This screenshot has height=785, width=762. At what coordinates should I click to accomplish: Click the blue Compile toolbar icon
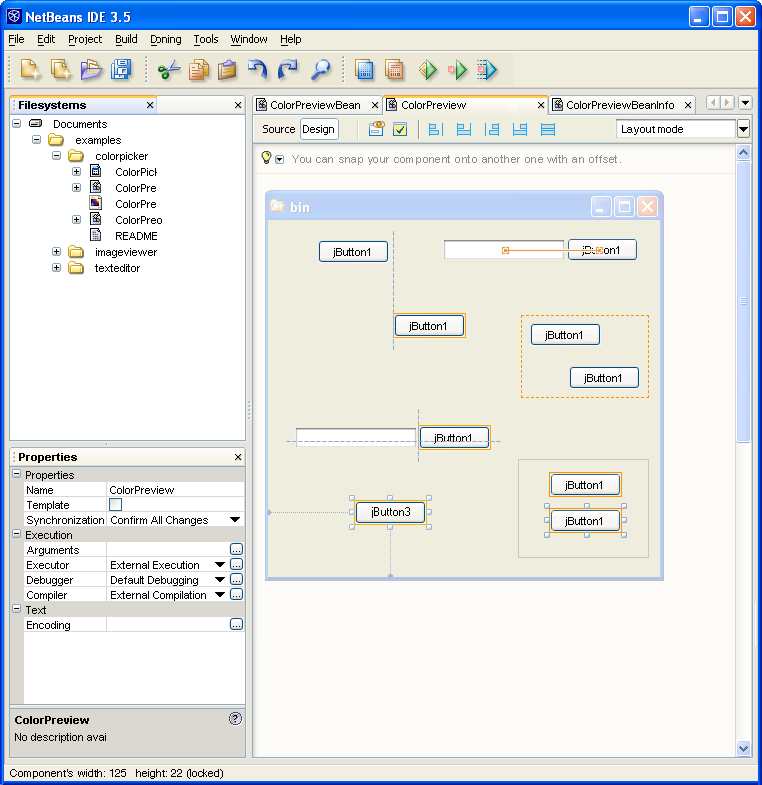point(364,70)
